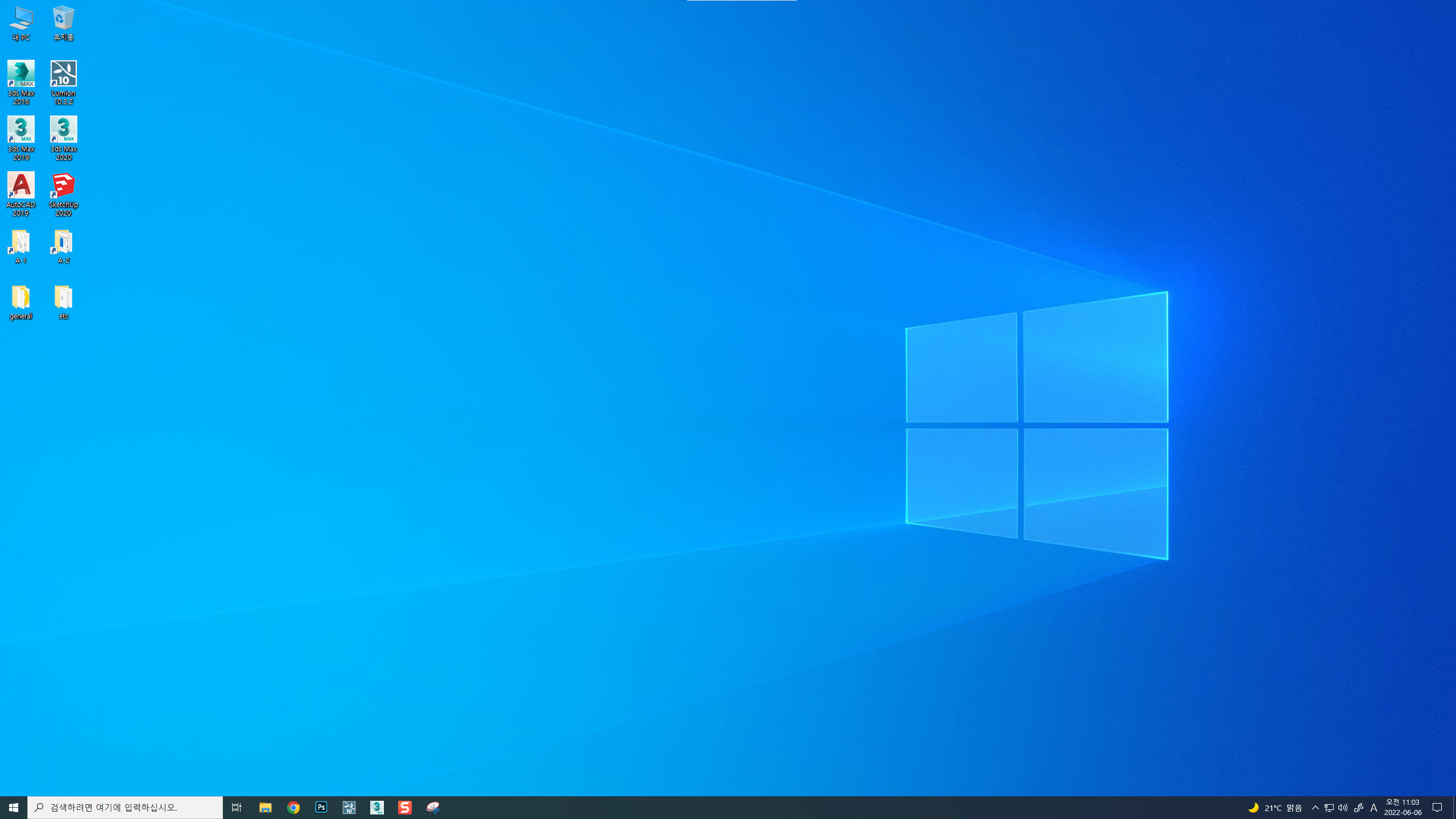Open Snagit from the taskbar
The height and width of the screenshot is (819, 1456).
[x=404, y=808]
